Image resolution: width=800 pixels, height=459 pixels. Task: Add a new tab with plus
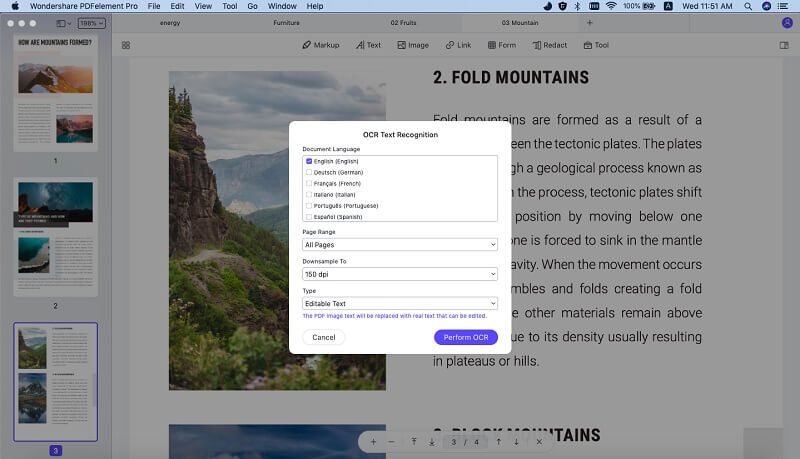pyautogui.click(x=589, y=23)
